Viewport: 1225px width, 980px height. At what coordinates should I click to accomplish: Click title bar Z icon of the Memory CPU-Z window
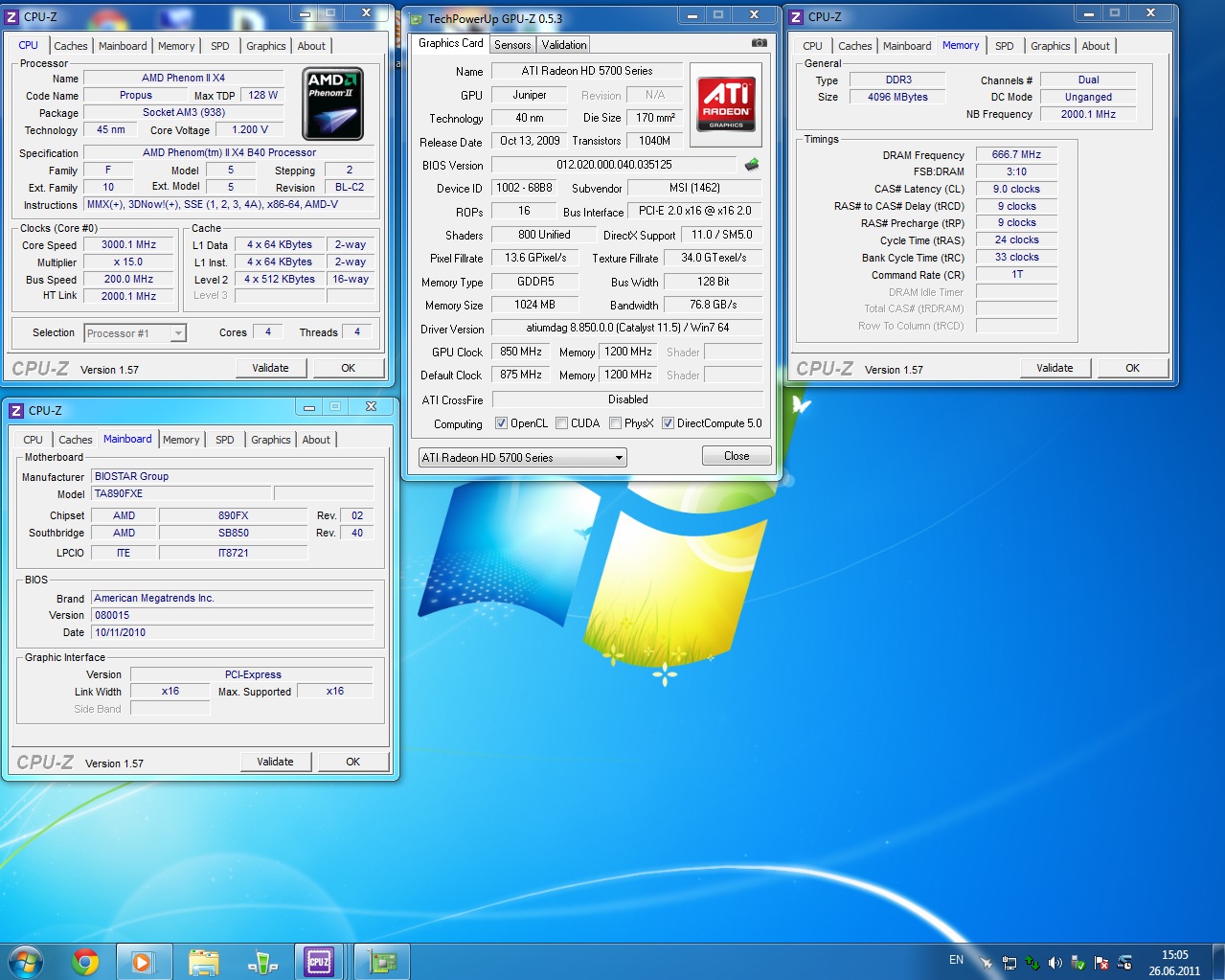tap(796, 16)
